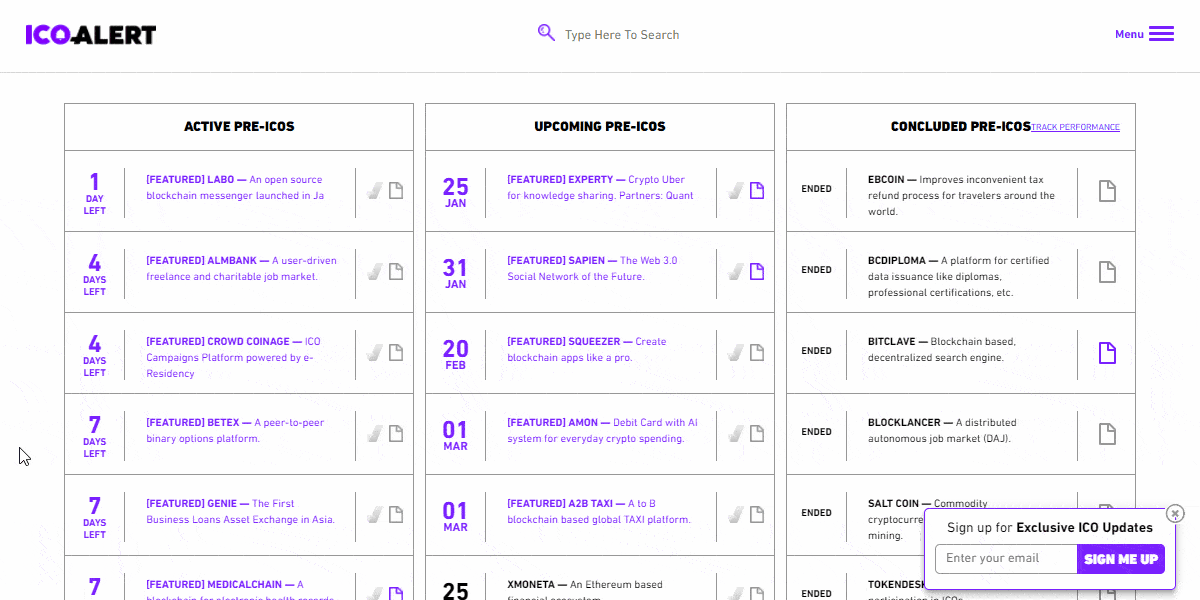Open the [FEATURED] LABO listing

[235, 188]
